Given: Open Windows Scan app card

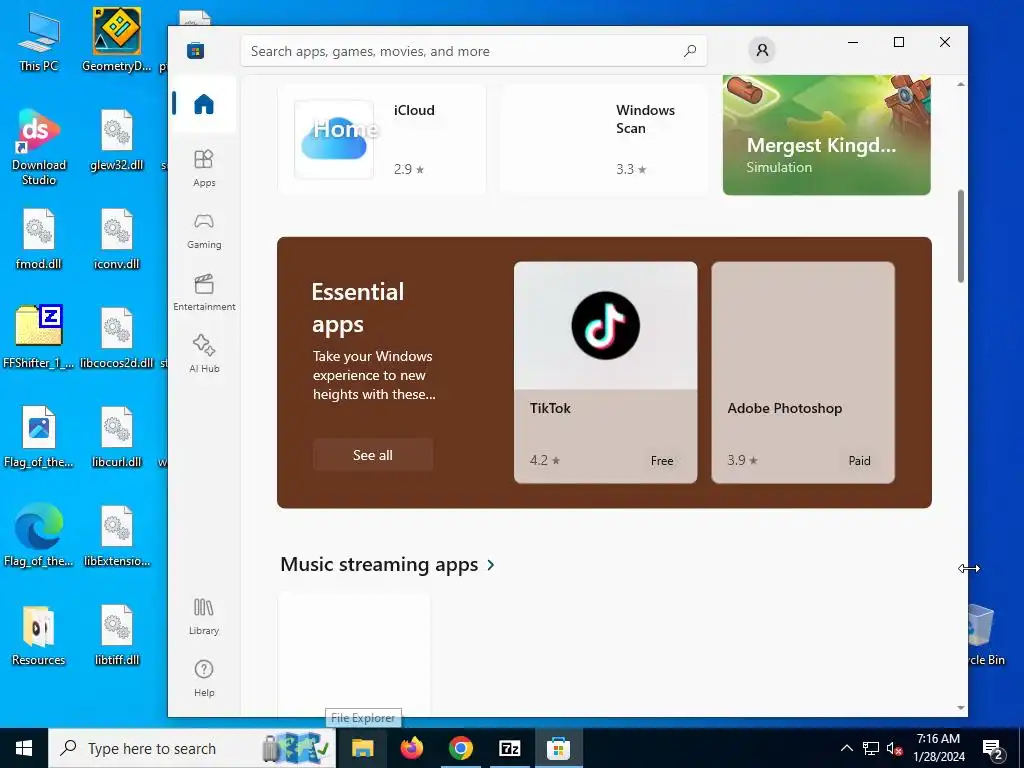Looking at the screenshot, I should pyautogui.click(x=604, y=139).
